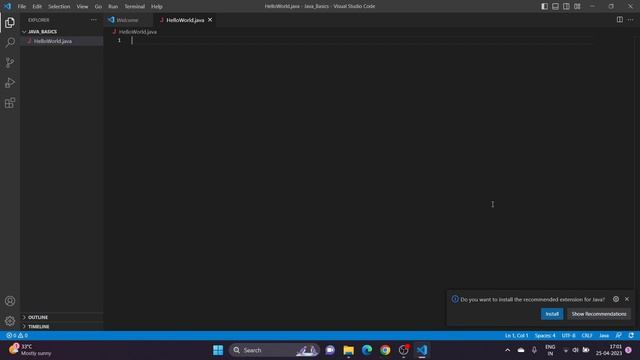Image resolution: width=640 pixels, height=360 pixels.
Task: Click the feedback icon in status bar
Action: 619,335
